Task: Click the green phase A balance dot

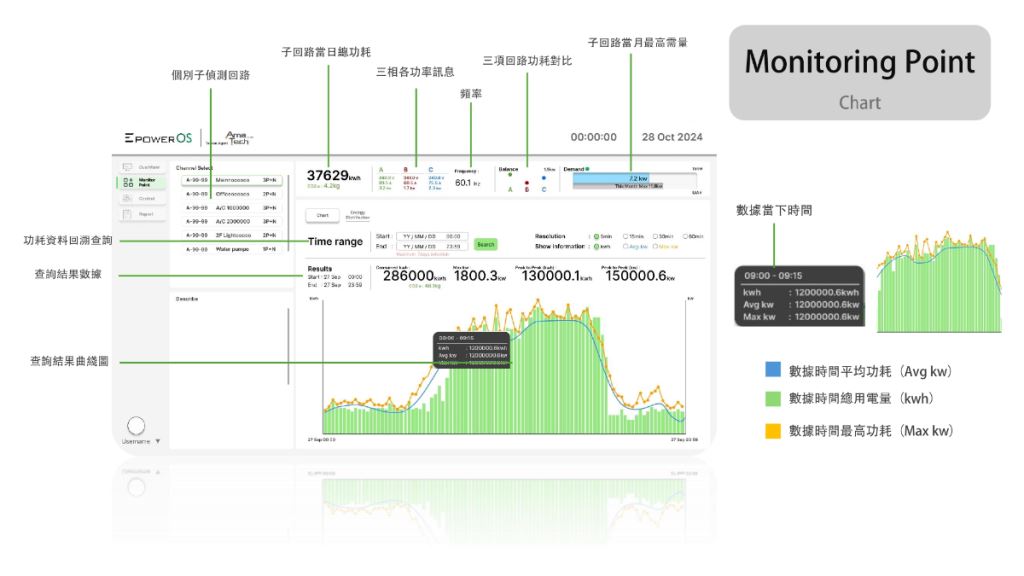Action: (x=510, y=175)
